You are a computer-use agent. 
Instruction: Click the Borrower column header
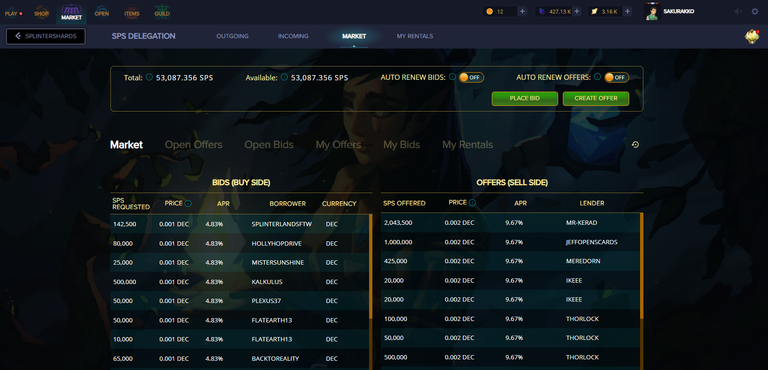pyautogui.click(x=288, y=203)
